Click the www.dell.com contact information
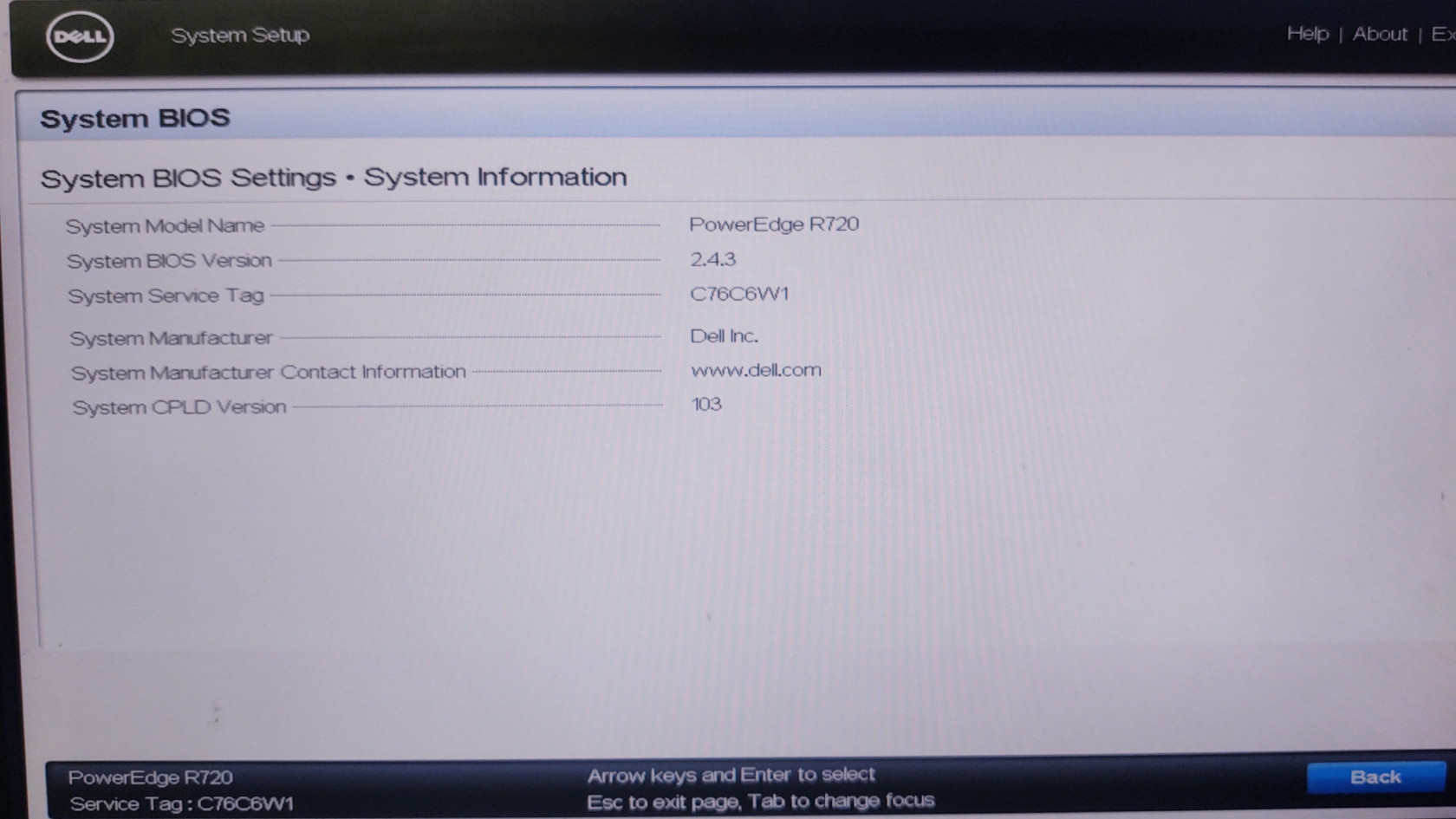This screenshot has width=1456, height=819. point(756,370)
